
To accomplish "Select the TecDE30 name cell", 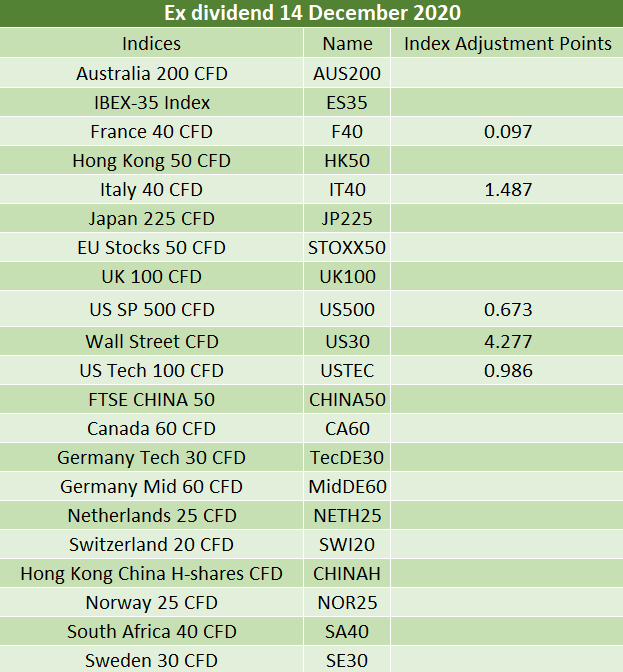I will 347,457.
